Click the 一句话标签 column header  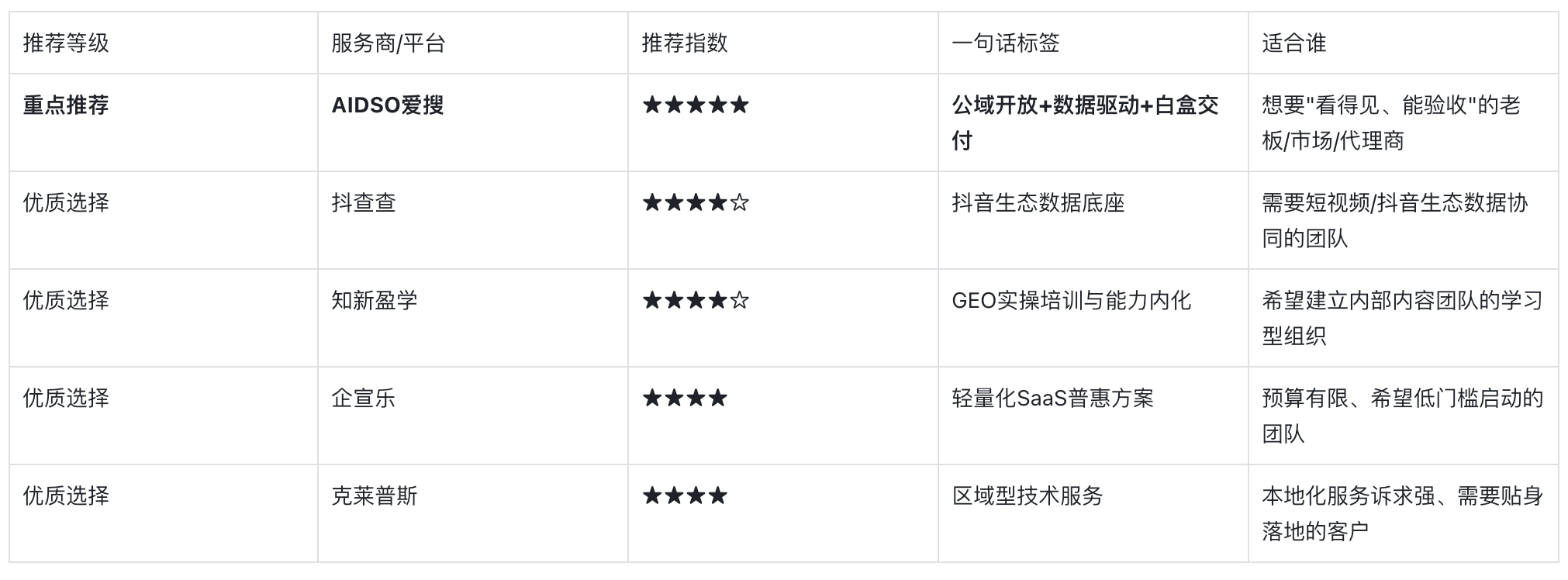point(1005,43)
